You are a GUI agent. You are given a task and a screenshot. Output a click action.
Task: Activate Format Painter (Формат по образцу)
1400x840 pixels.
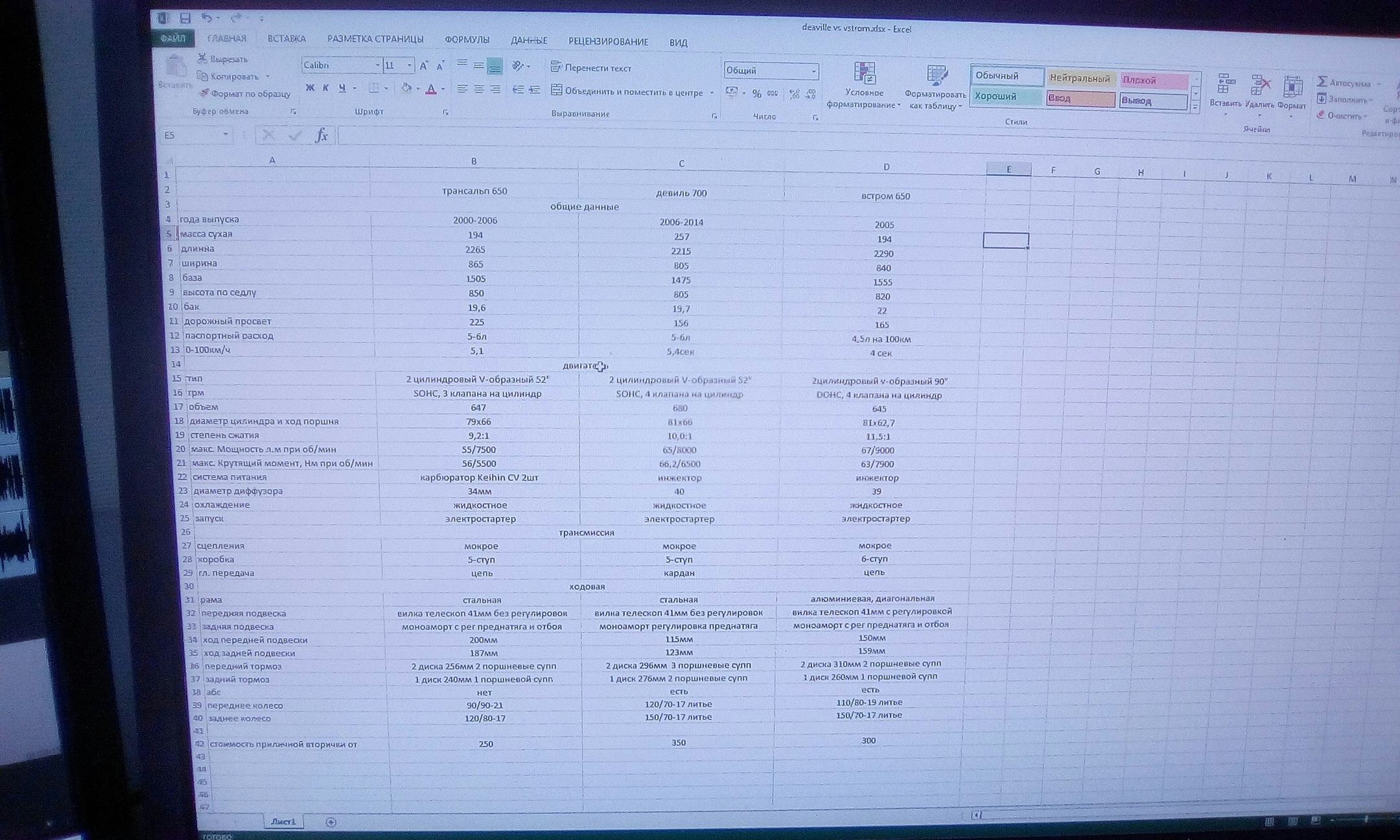pyautogui.click(x=245, y=93)
